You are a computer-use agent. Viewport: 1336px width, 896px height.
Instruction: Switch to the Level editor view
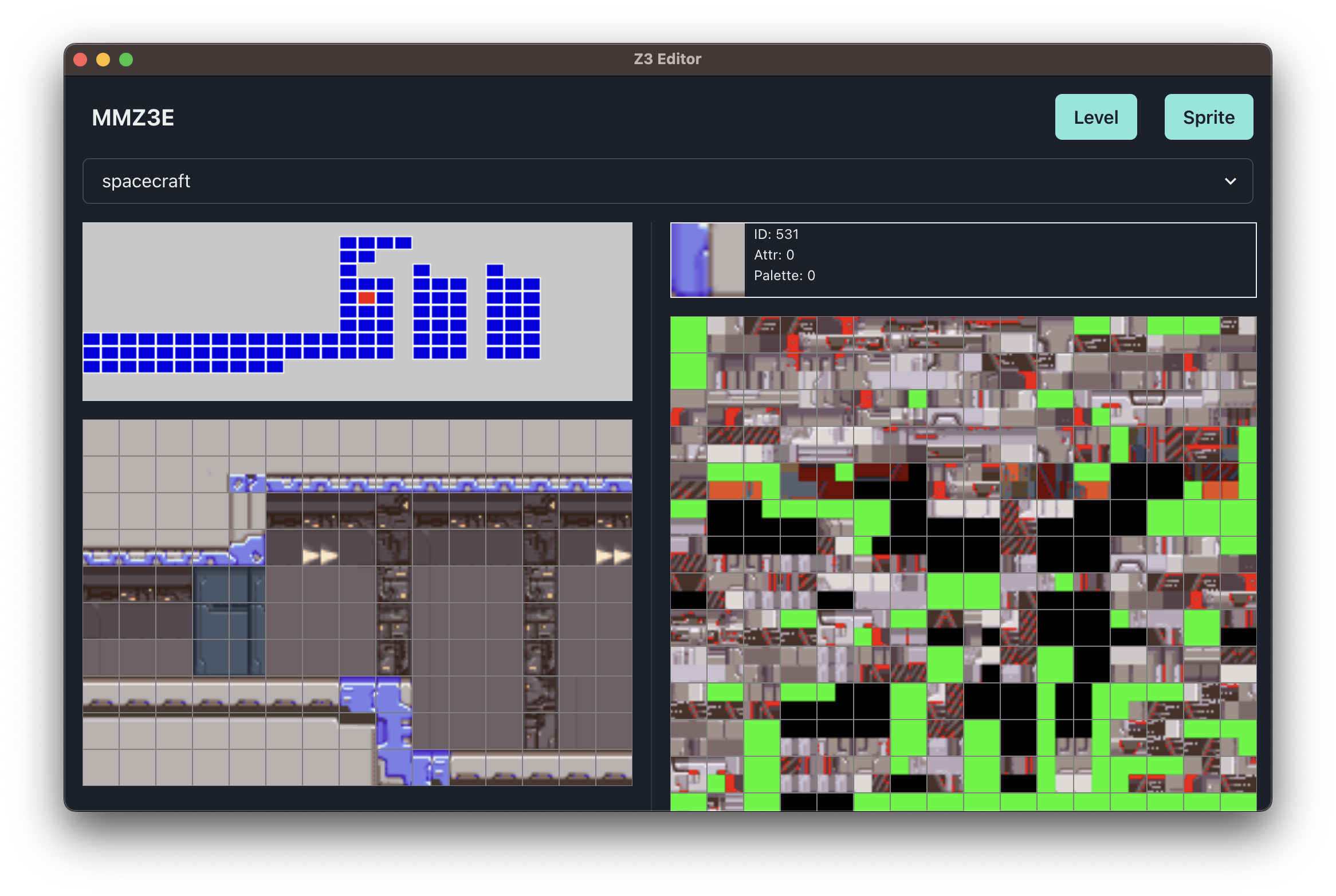click(x=1095, y=117)
